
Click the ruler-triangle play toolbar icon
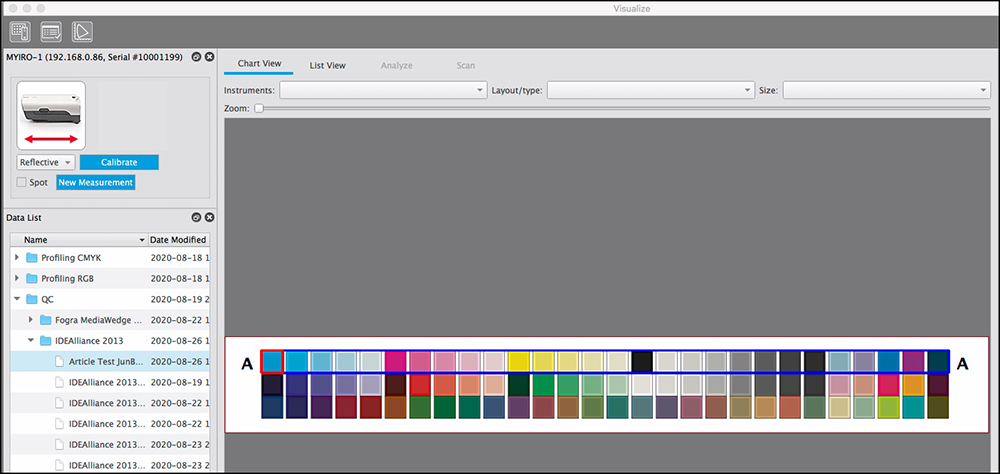coord(82,32)
